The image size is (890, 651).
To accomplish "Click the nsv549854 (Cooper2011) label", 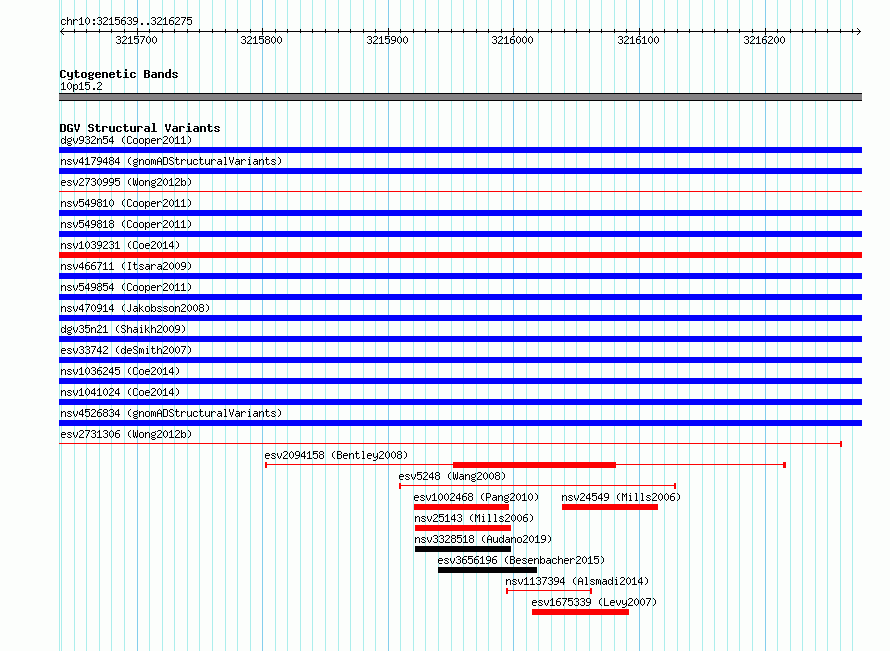I will [126, 287].
